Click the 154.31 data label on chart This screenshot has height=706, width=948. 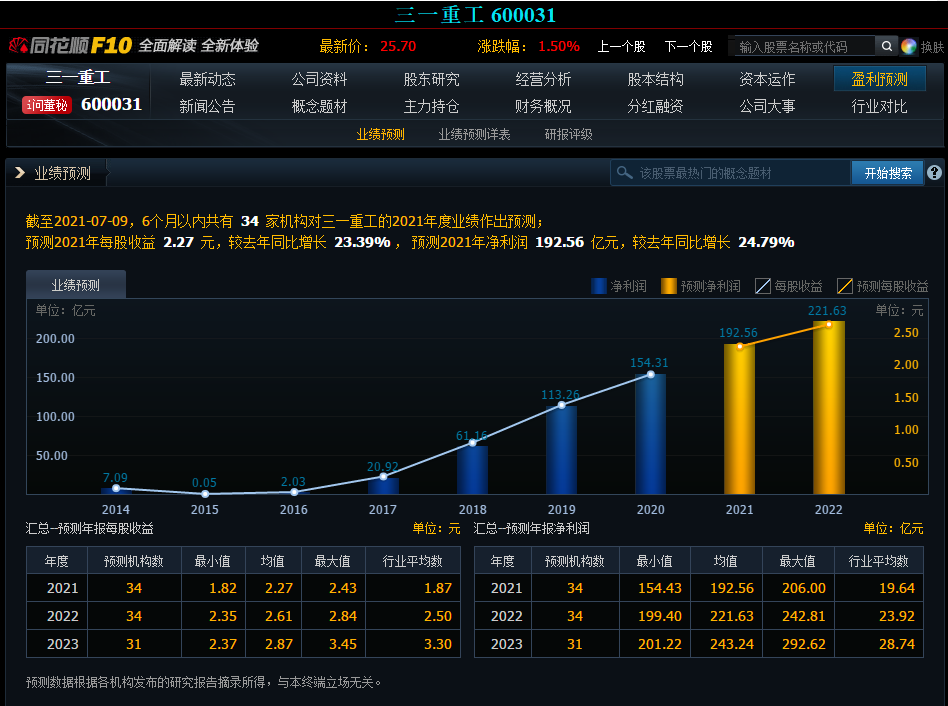[649, 363]
